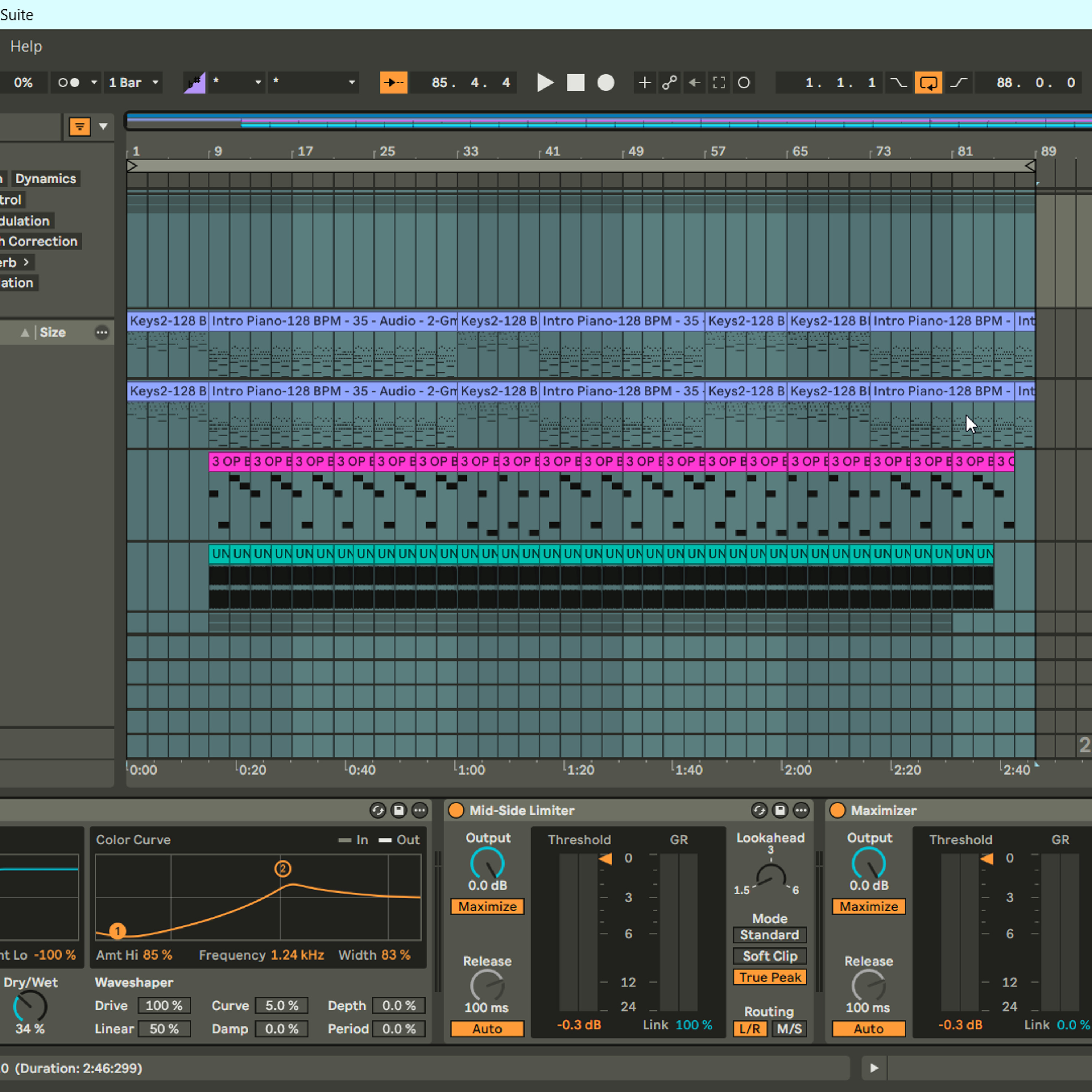The width and height of the screenshot is (1092, 1092).
Task: Toggle the scale mode purple icon
Action: click(194, 83)
